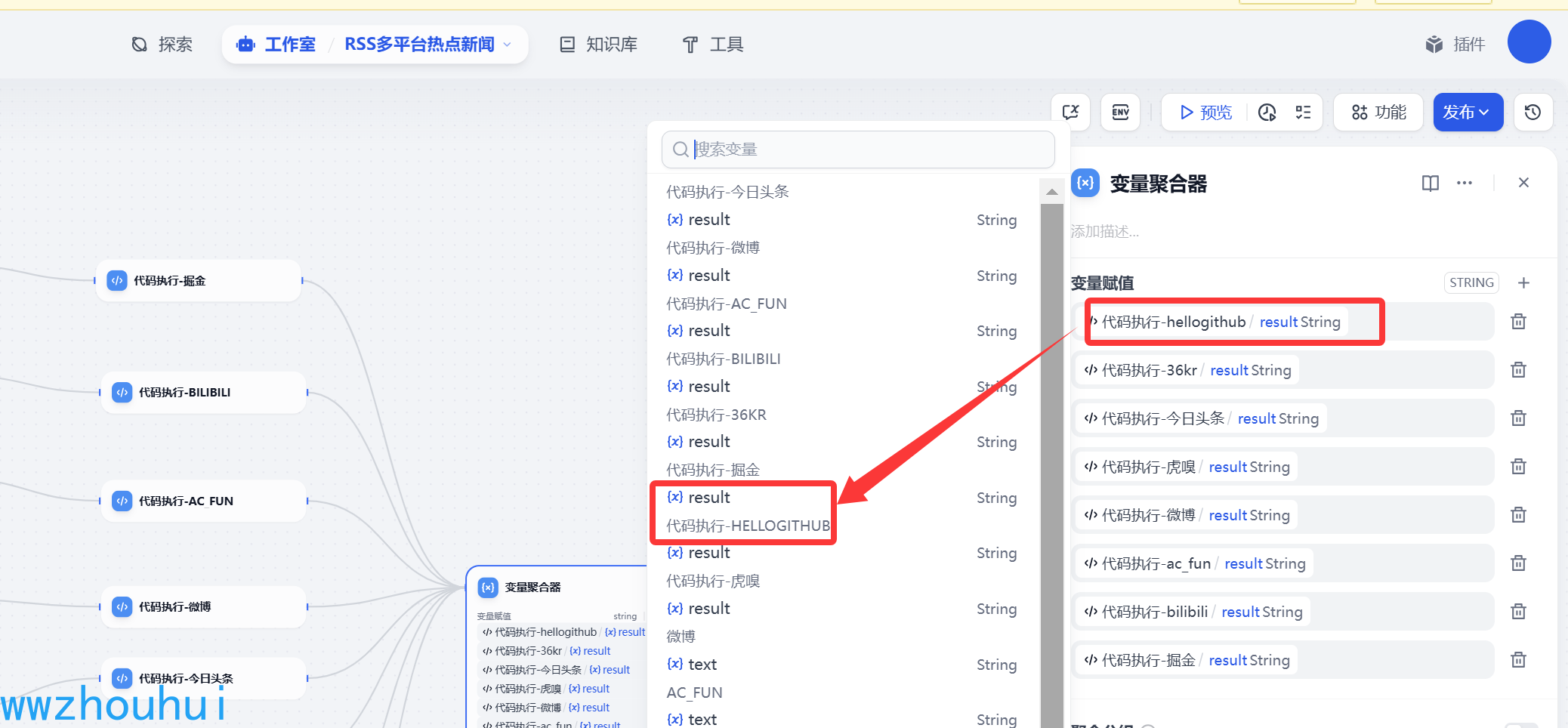
Task: Open the run history clock icon
Action: [1267, 113]
